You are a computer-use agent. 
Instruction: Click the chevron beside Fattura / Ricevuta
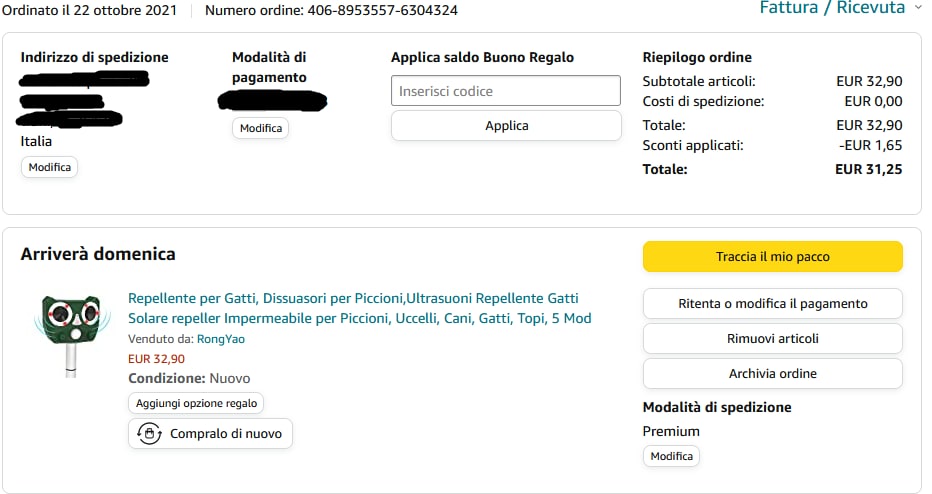(x=918, y=8)
